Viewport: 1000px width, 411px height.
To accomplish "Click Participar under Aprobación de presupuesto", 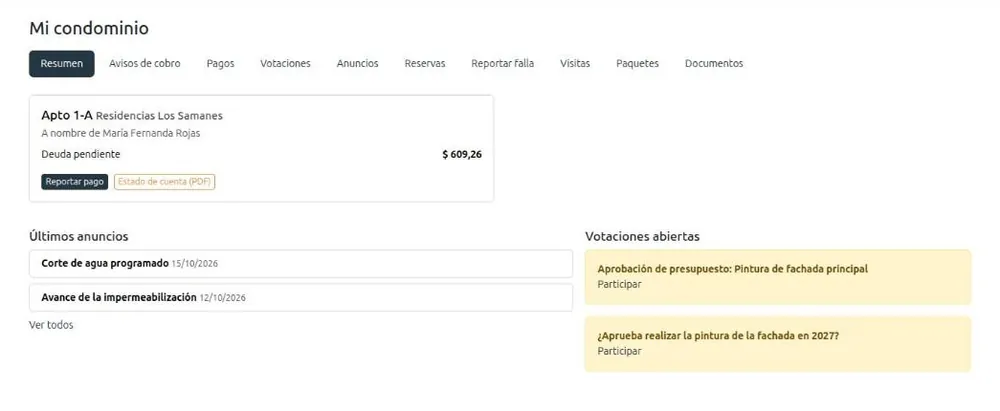I will point(619,285).
